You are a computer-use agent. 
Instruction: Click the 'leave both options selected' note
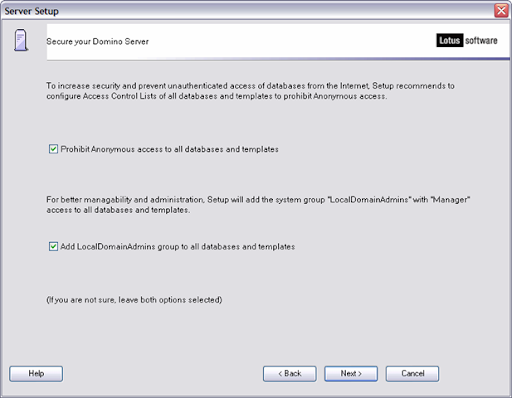(x=134, y=300)
